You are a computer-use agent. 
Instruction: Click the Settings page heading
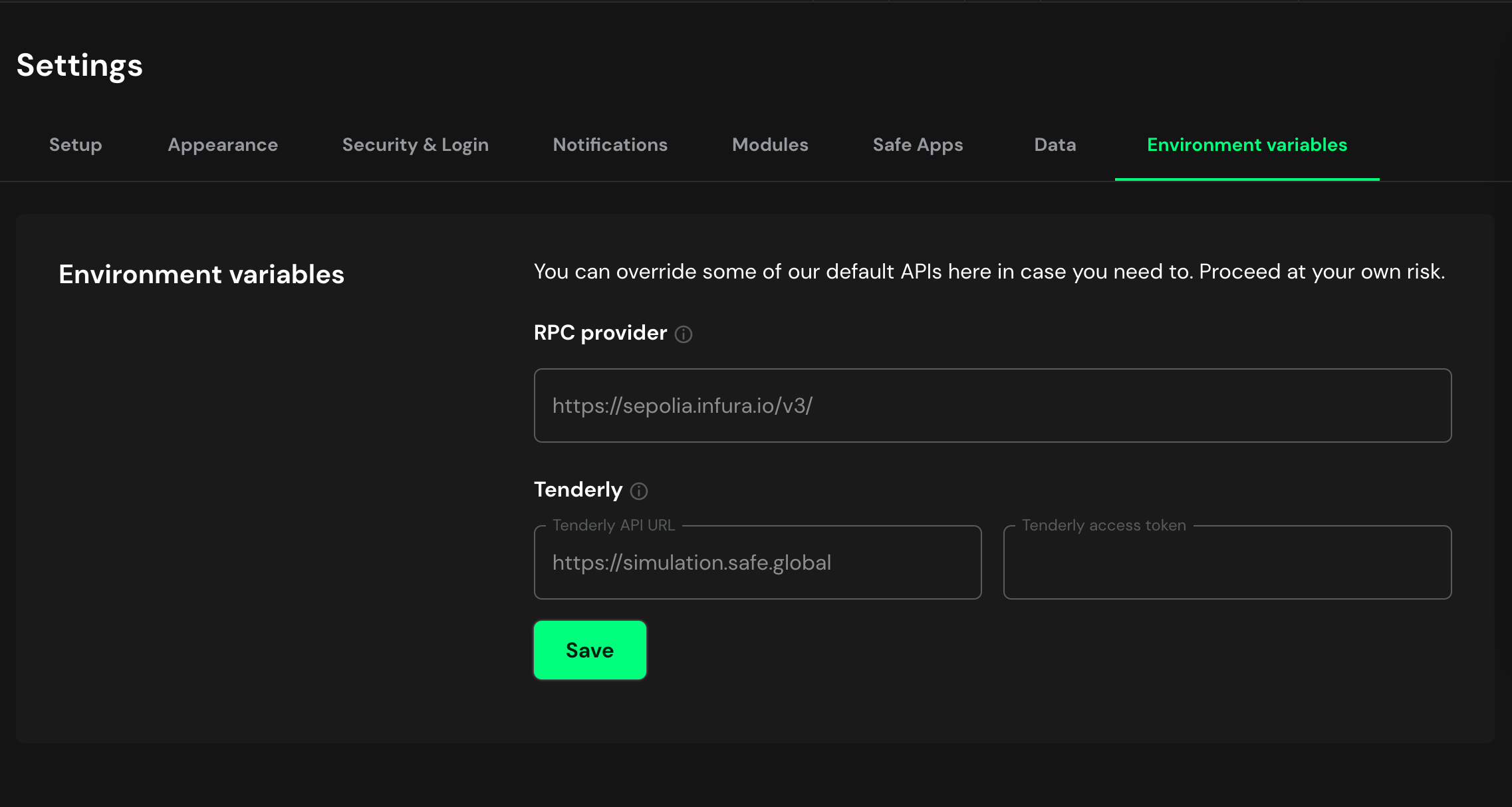[80, 64]
